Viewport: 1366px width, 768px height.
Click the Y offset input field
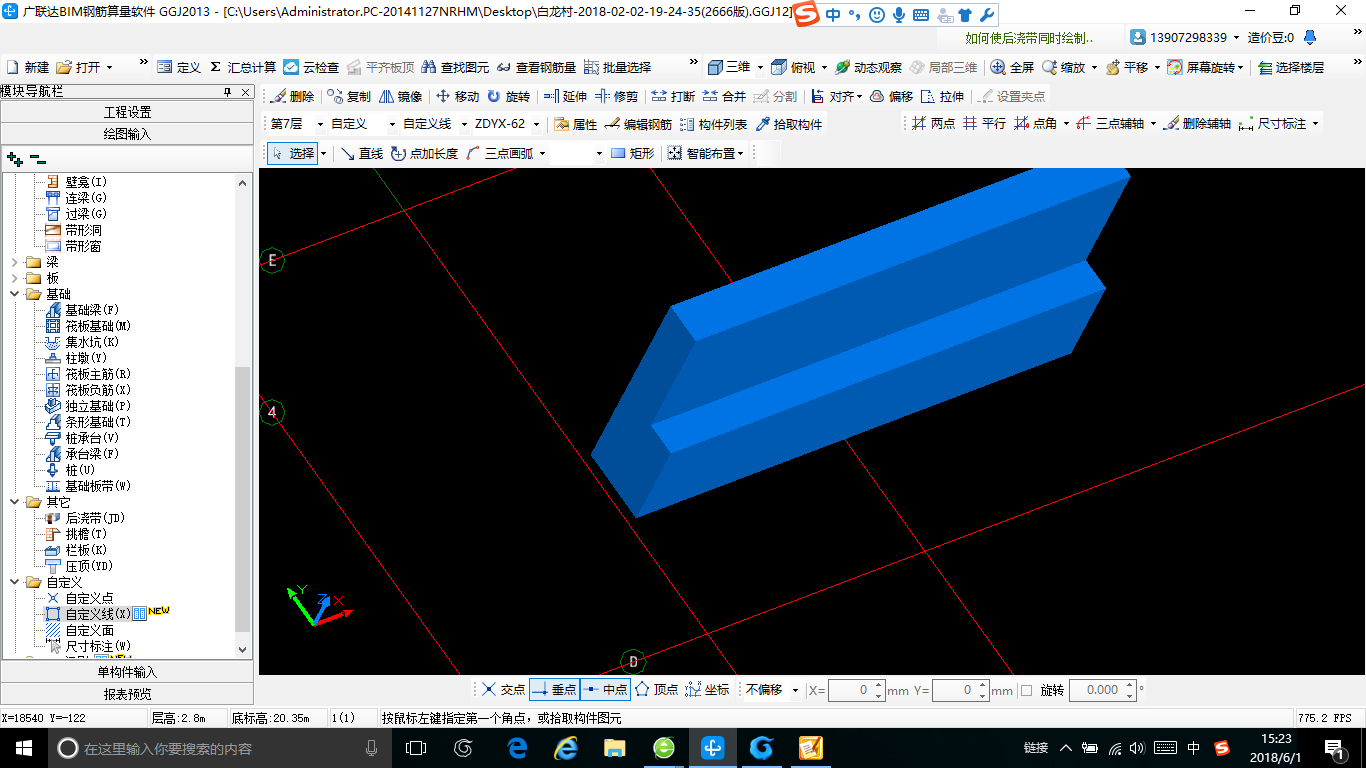point(958,690)
